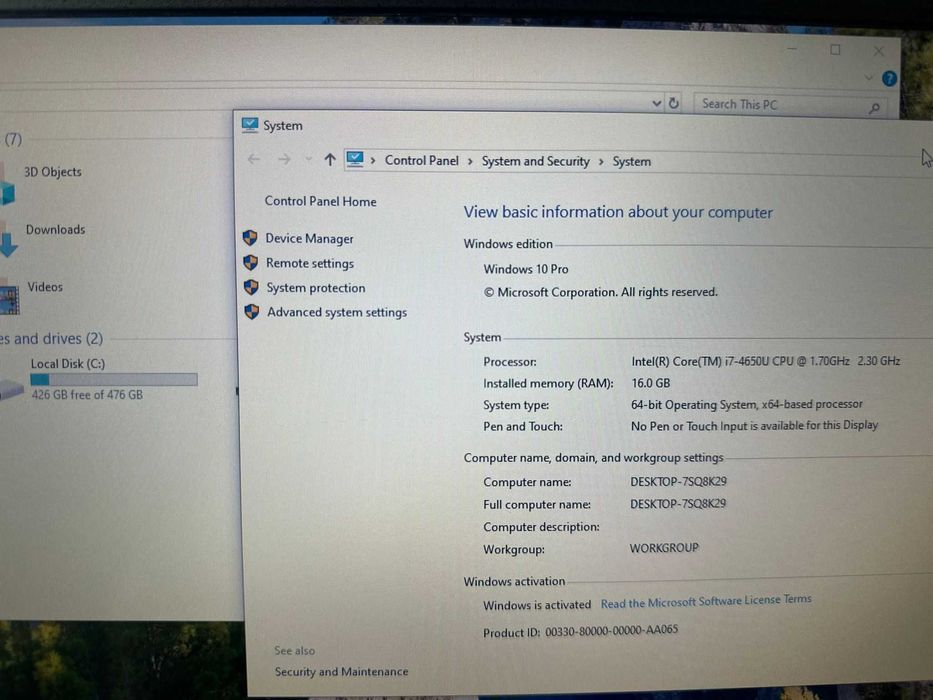Collapse the 'Devices and drives (2)' group header

point(51,339)
